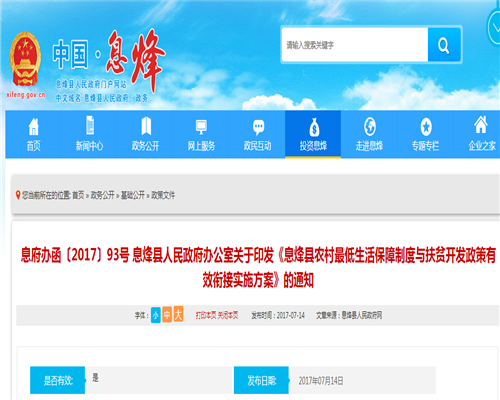Open 专题专栏 star icon
Image resolution: width=500 pixels, height=400 pixels.
point(426,127)
